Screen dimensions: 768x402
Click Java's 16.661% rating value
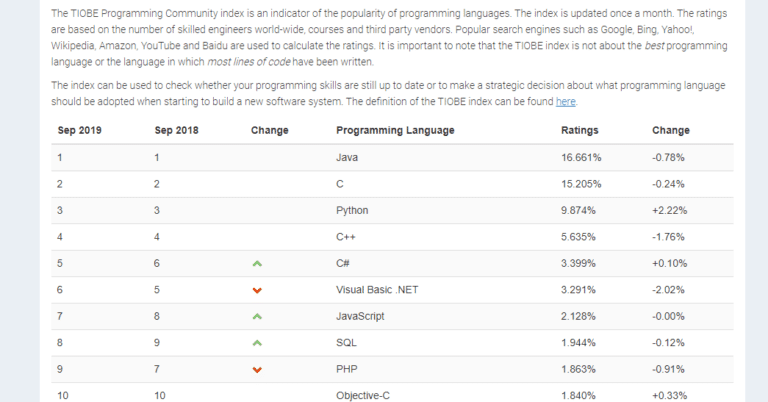pos(581,158)
